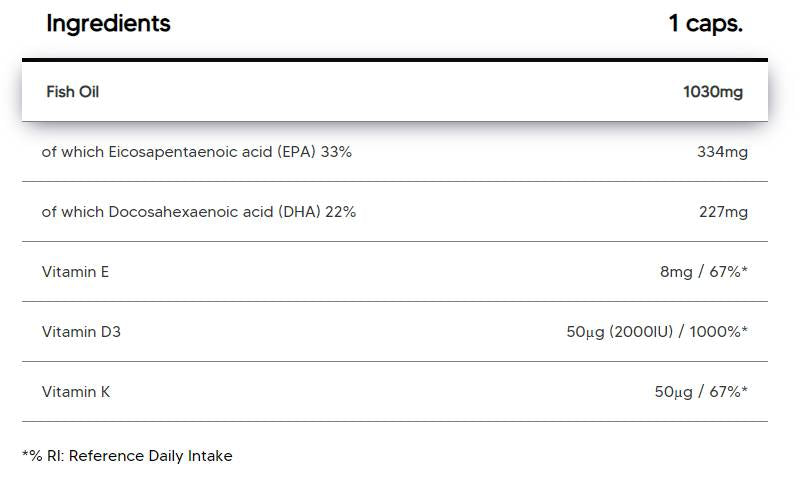Click the Vitamin K ingredient label
Viewport: 800px width, 487px height.
pos(76,392)
